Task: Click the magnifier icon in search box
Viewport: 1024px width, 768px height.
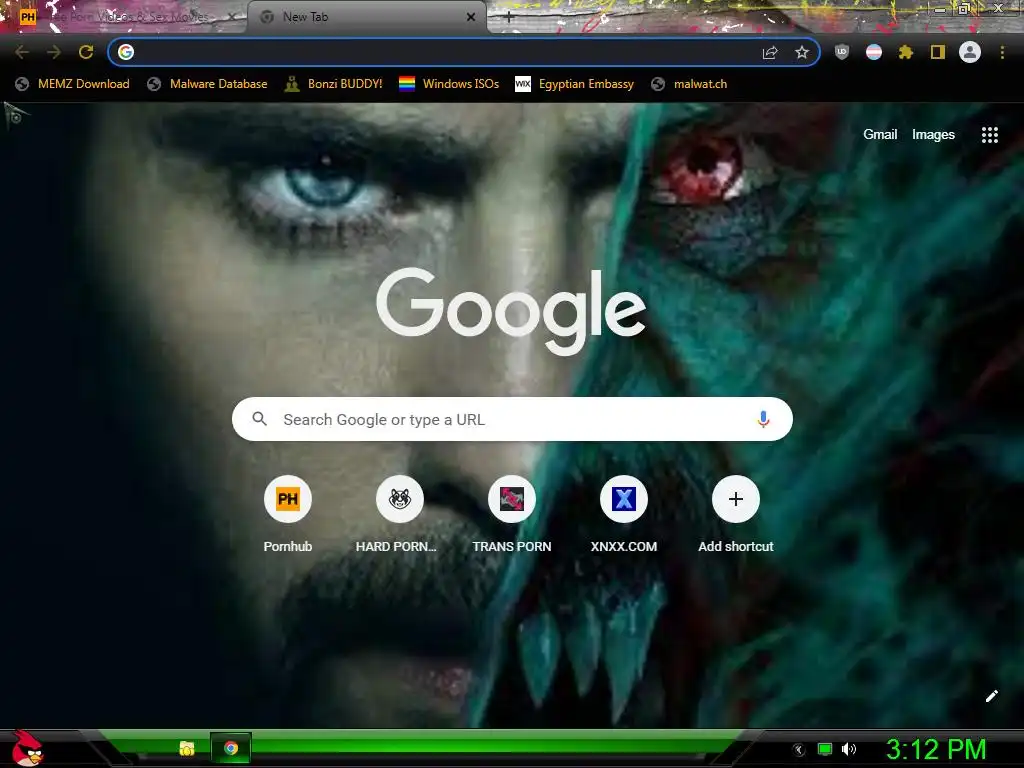Action: click(259, 419)
